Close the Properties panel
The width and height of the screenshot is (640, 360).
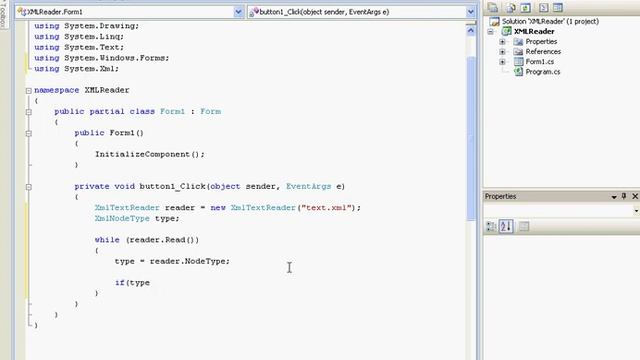[635, 196]
